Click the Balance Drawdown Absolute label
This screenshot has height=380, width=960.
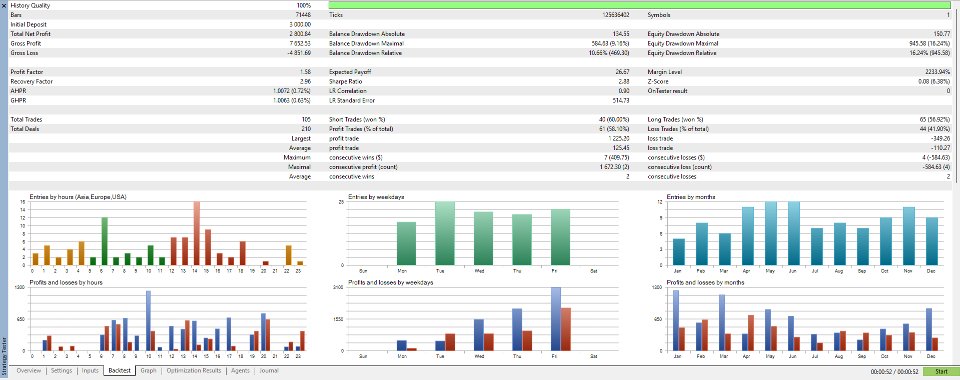pyautogui.click(x=367, y=34)
